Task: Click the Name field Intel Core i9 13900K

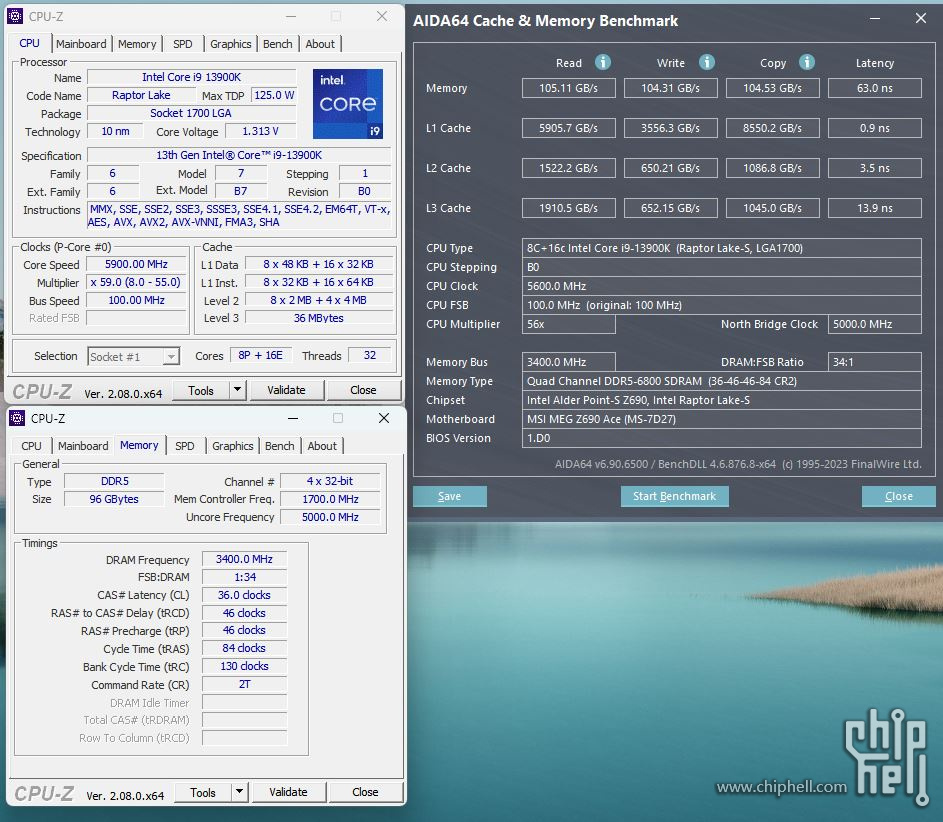Action: (x=192, y=77)
